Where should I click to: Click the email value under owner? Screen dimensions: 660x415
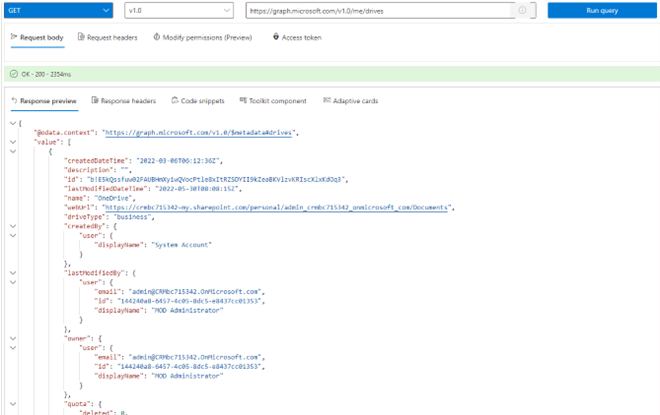(195, 357)
